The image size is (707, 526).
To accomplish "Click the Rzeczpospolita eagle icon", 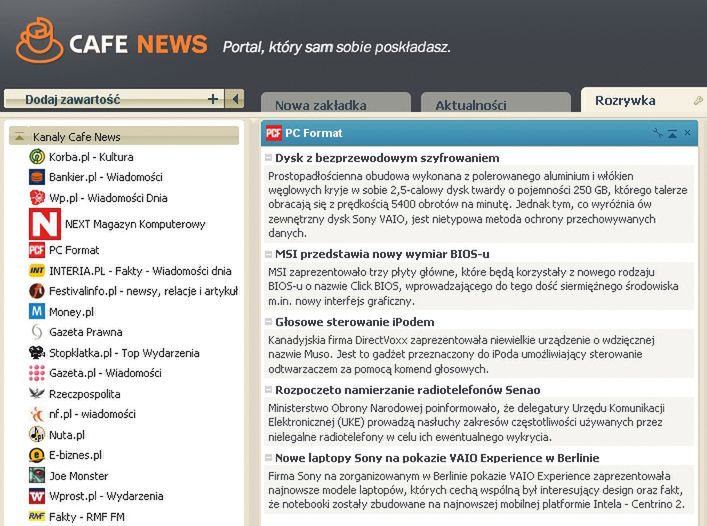I will click(x=37, y=393).
